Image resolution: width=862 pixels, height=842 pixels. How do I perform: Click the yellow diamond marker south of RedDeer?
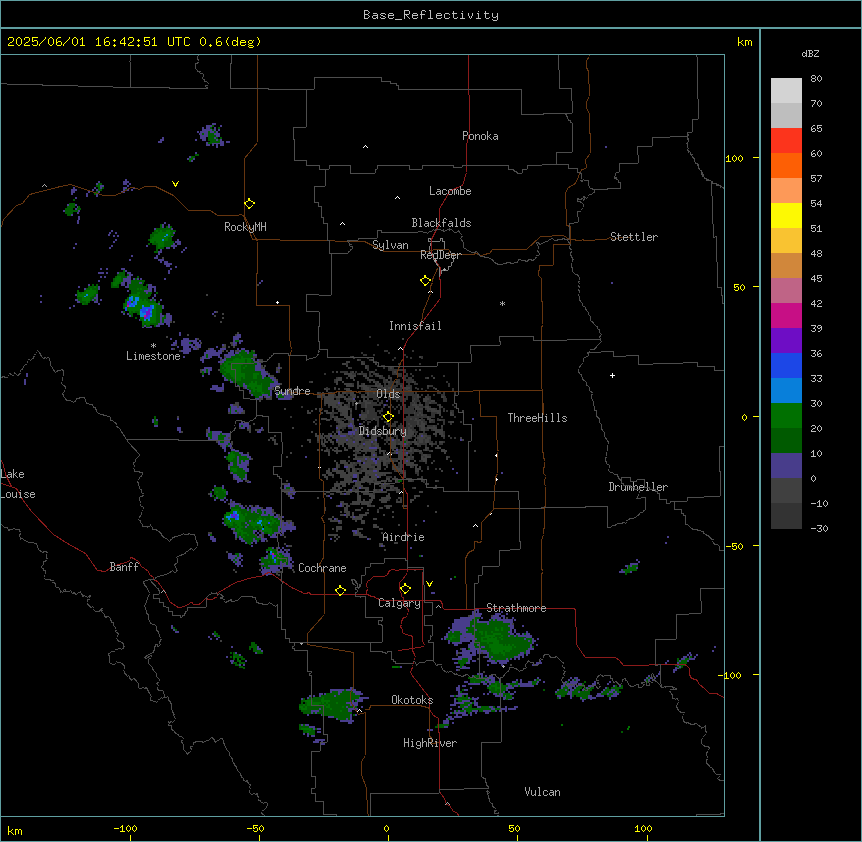pyautogui.click(x=425, y=280)
